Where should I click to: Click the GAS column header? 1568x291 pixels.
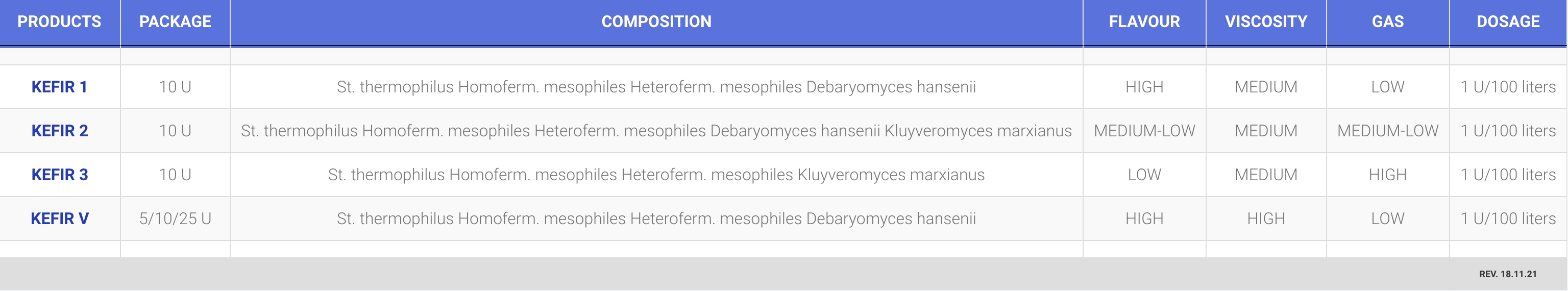click(x=1388, y=22)
